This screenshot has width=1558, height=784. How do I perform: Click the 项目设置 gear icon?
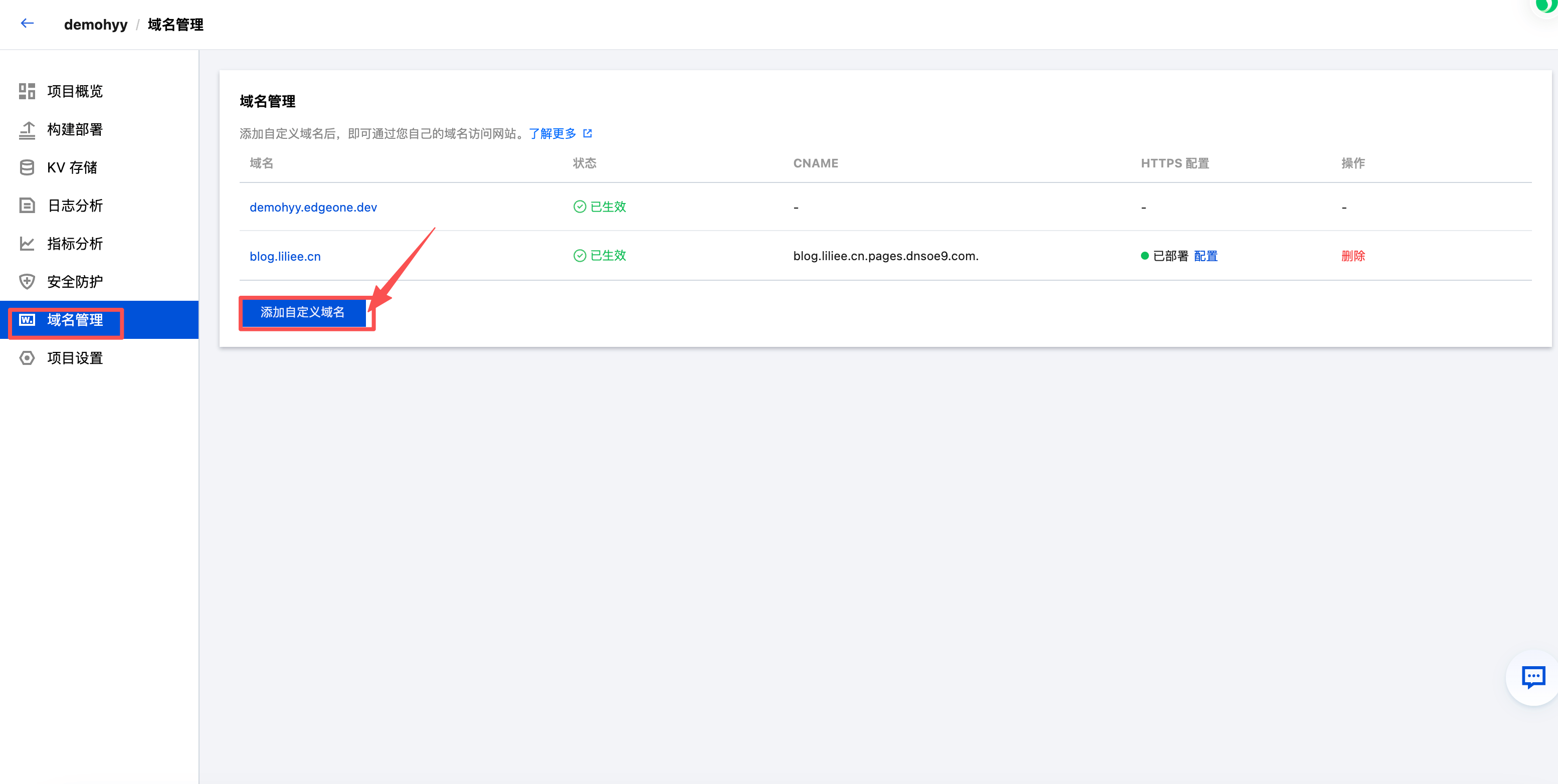coord(27,358)
